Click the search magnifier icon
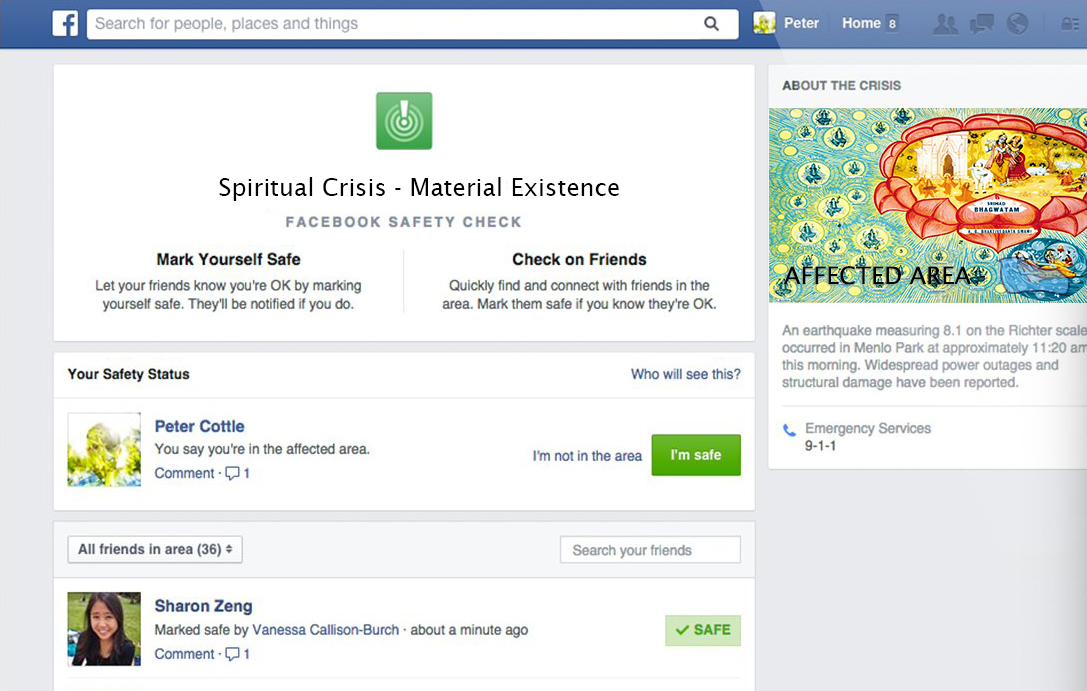 711,24
